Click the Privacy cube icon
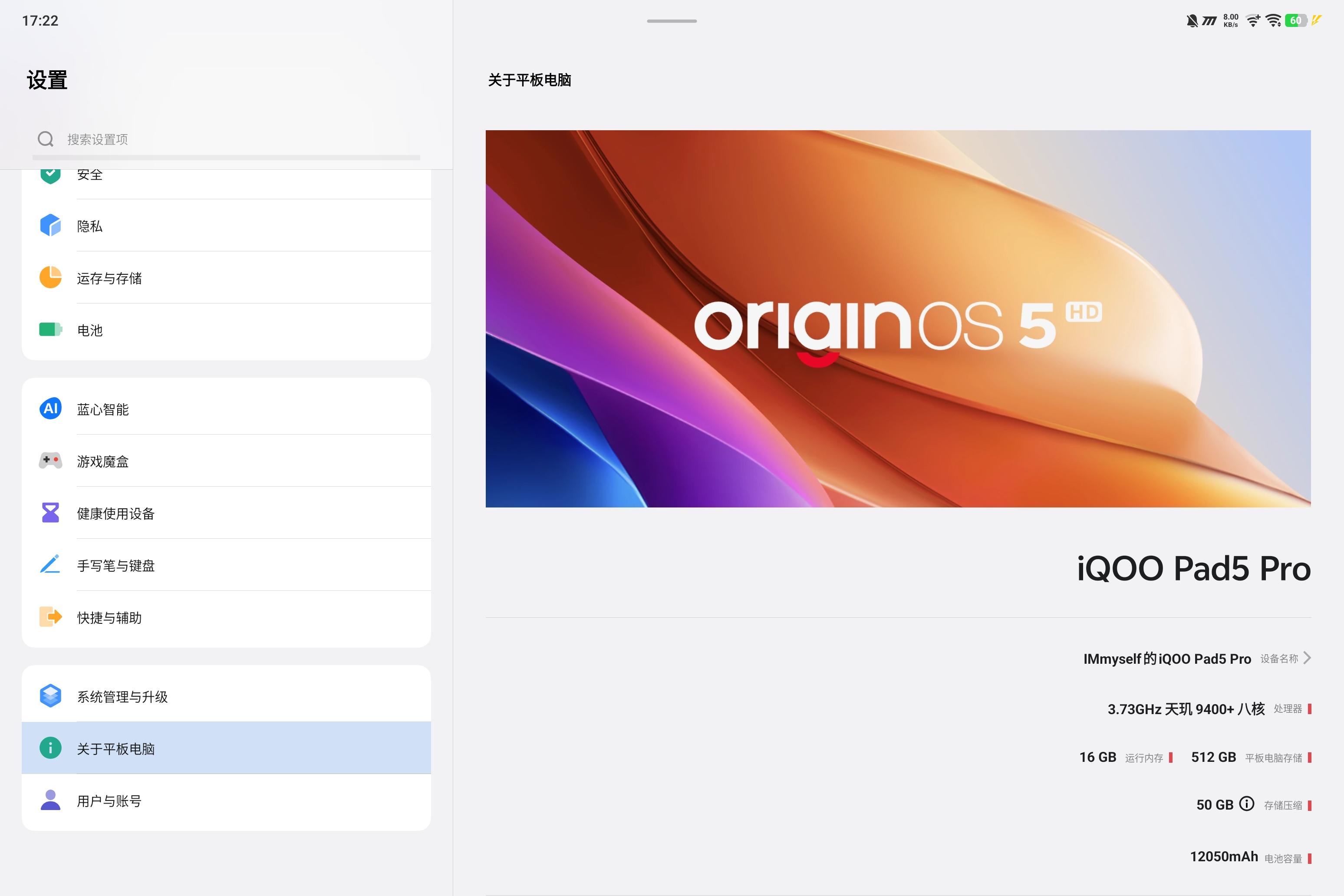The image size is (1344, 896). pos(50,226)
